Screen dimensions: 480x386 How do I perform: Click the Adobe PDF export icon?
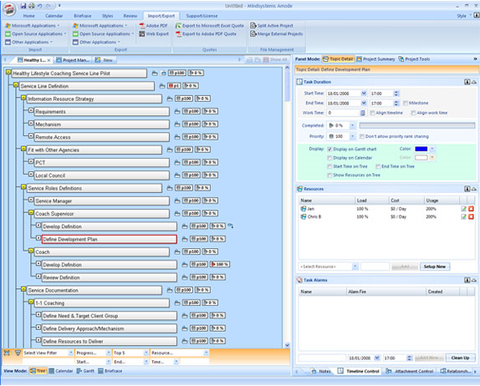(142, 26)
